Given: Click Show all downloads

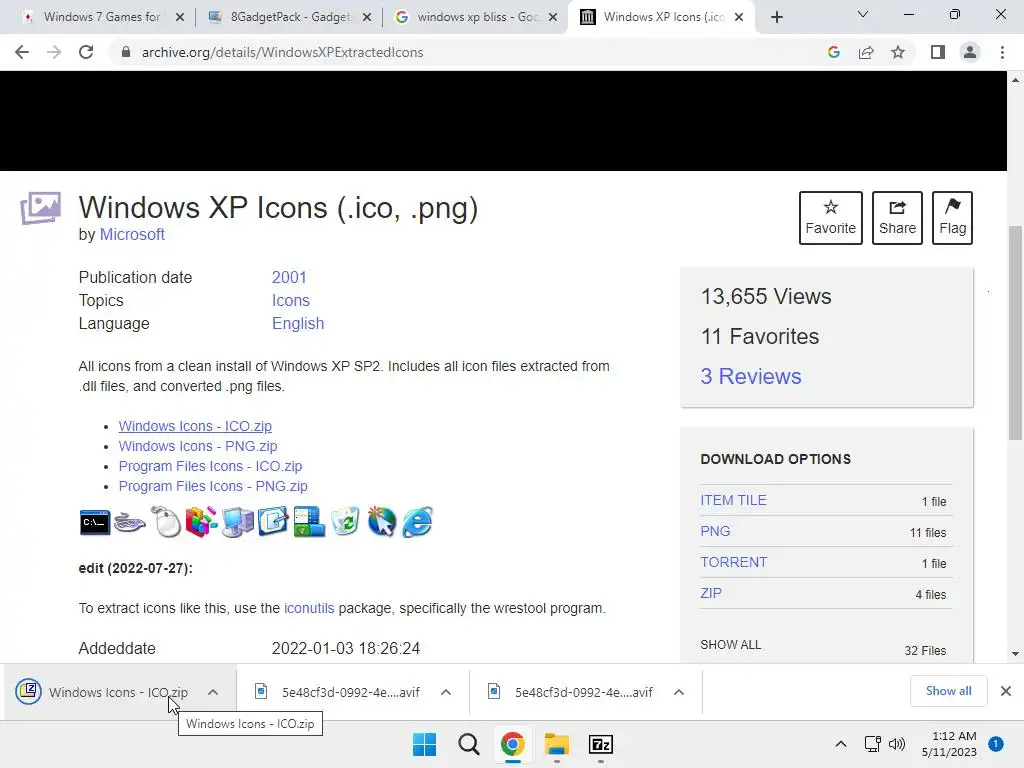Looking at the screenshot, I should pos(948,691).
